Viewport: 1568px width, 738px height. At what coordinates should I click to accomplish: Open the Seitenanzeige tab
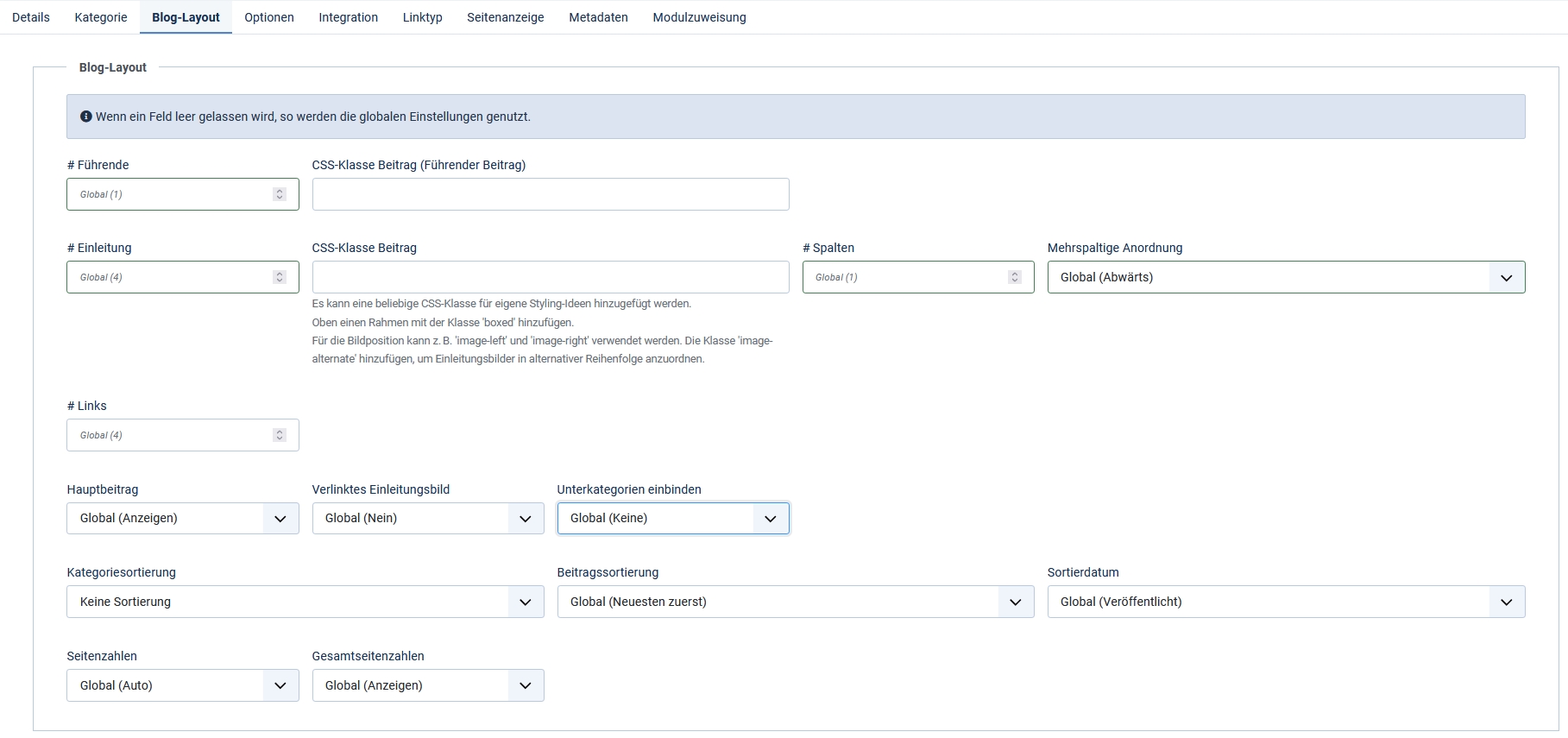coord(506,17)
